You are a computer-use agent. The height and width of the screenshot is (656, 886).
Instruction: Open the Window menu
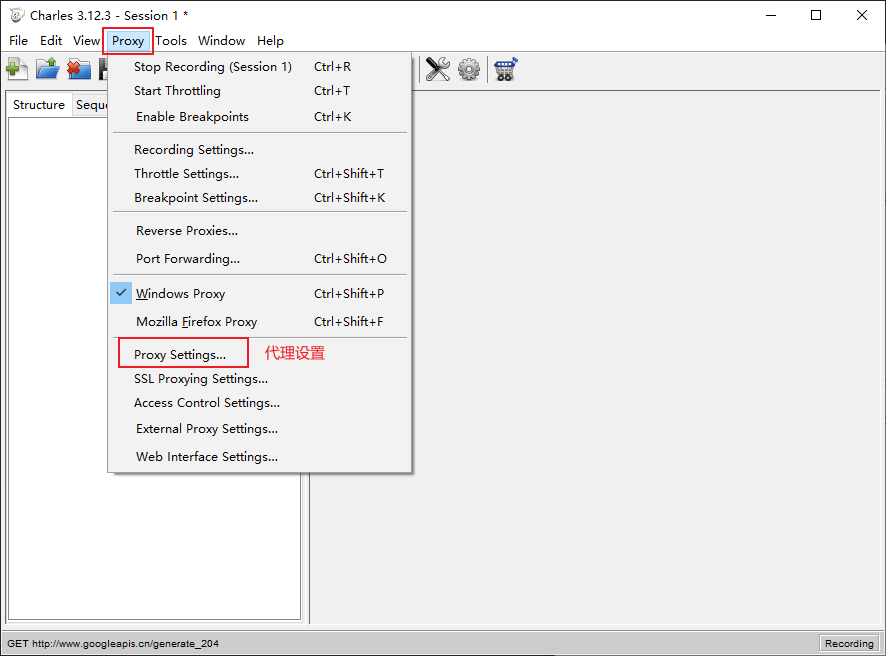(x=222, y=41)
